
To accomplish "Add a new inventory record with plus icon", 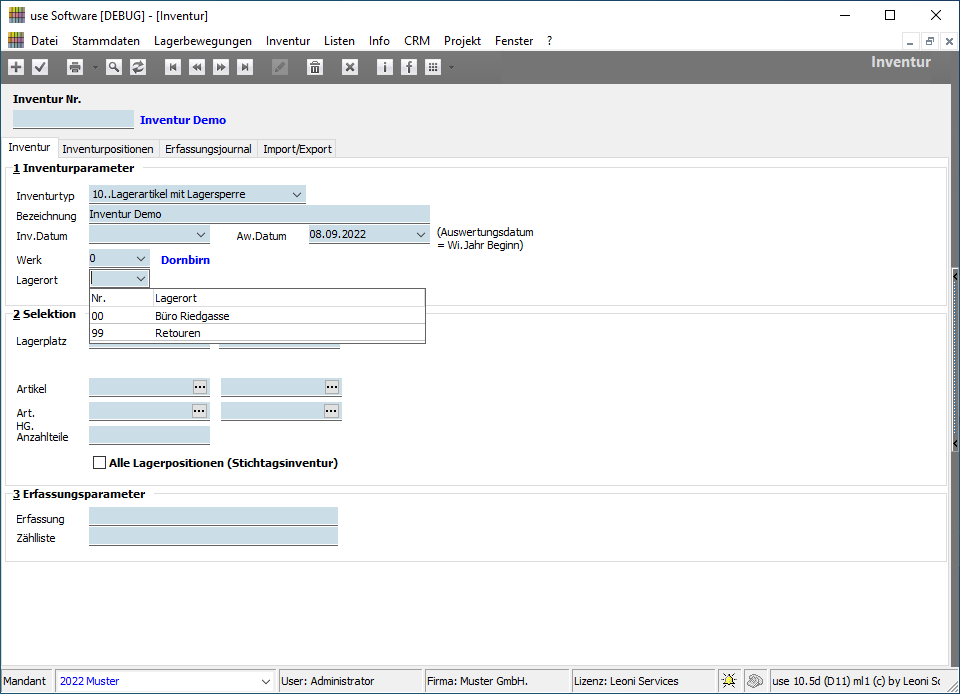I will point(17,67).
